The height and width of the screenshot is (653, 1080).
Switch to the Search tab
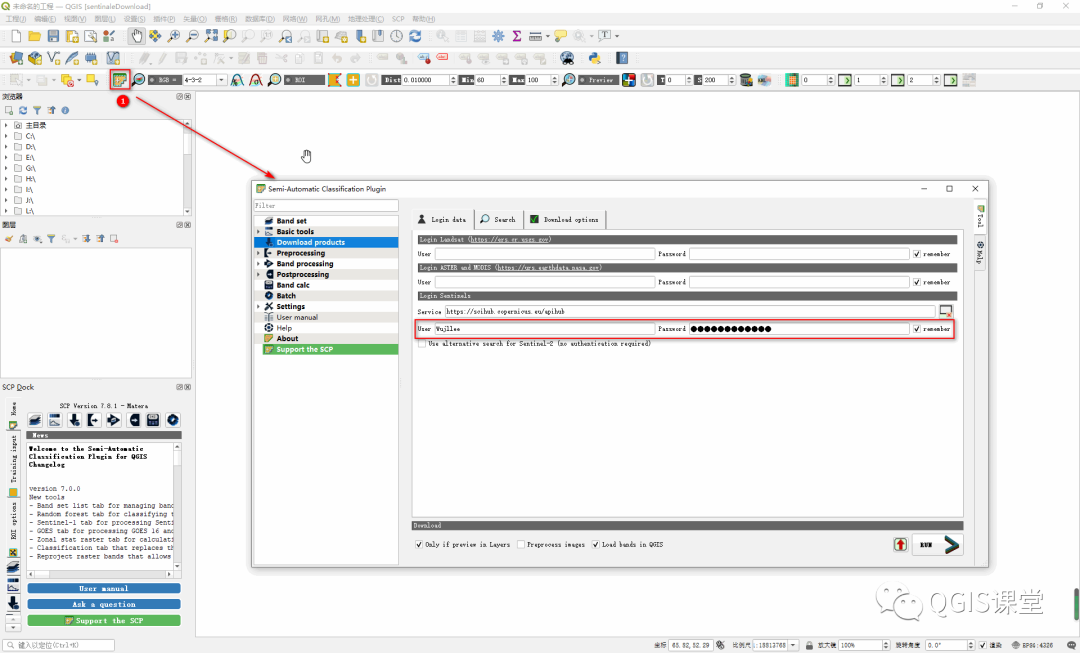pyautogui.click(x=498, y=220)
